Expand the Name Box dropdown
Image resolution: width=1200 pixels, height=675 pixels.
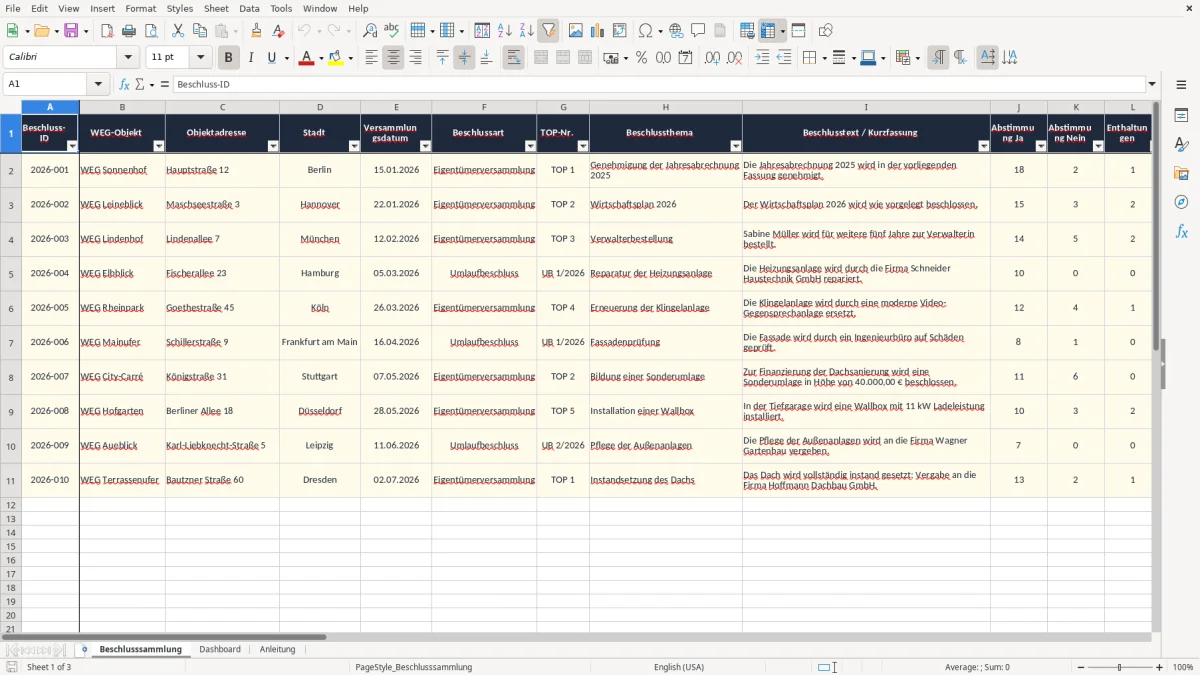pyautogui.click(x=98, y=85)
